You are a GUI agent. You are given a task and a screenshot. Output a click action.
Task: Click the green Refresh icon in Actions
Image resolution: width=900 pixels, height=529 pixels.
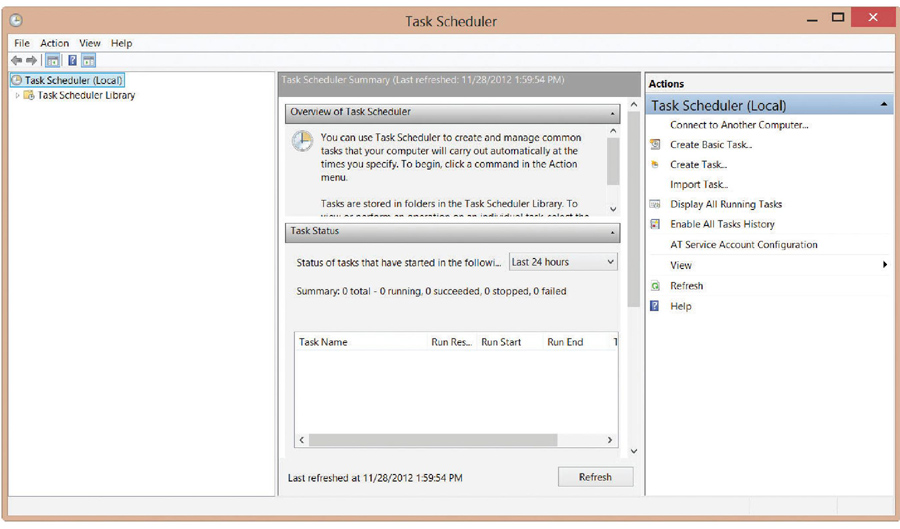pyautogui.click(x=655, y=286)
